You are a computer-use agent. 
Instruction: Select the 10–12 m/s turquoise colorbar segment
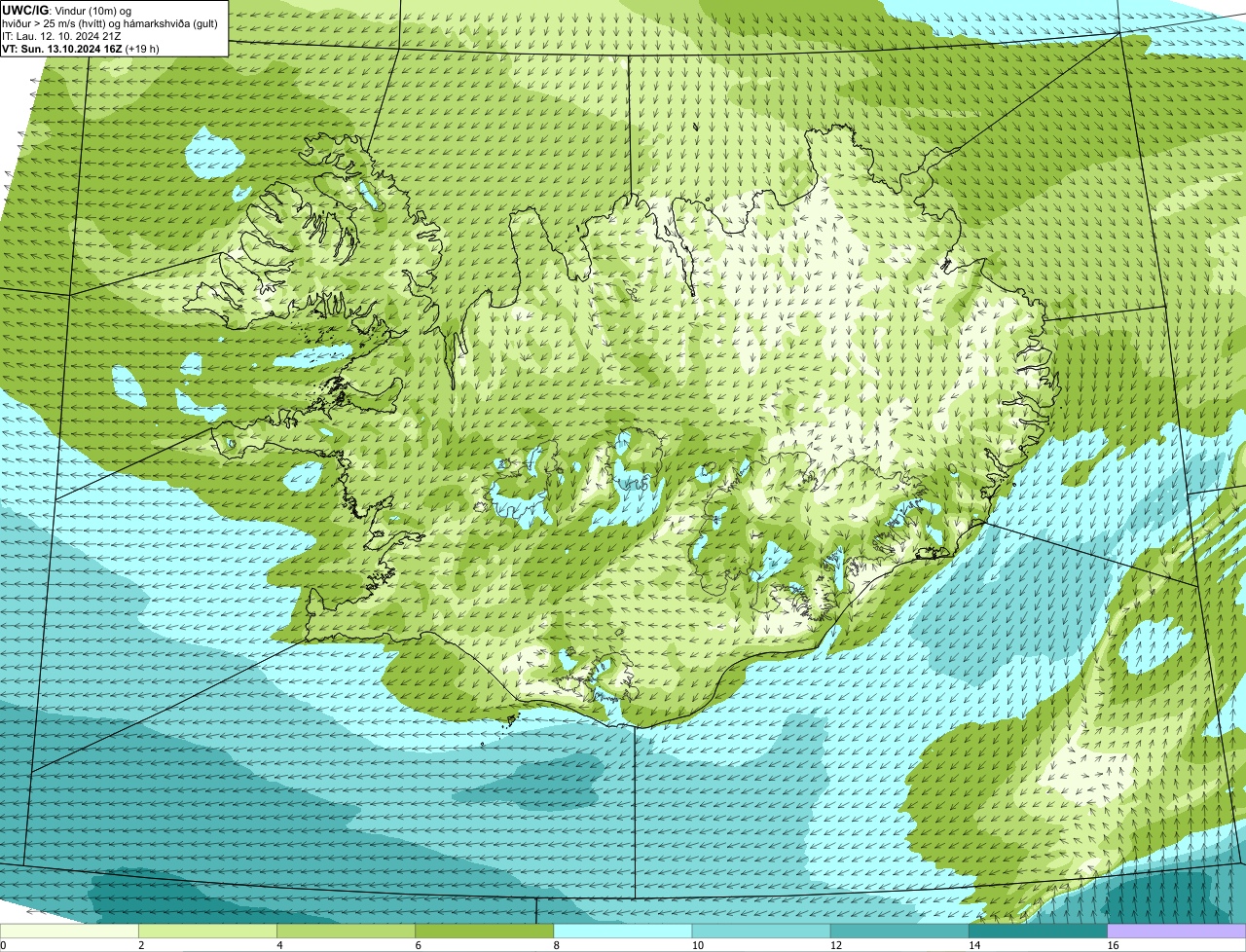761,932
